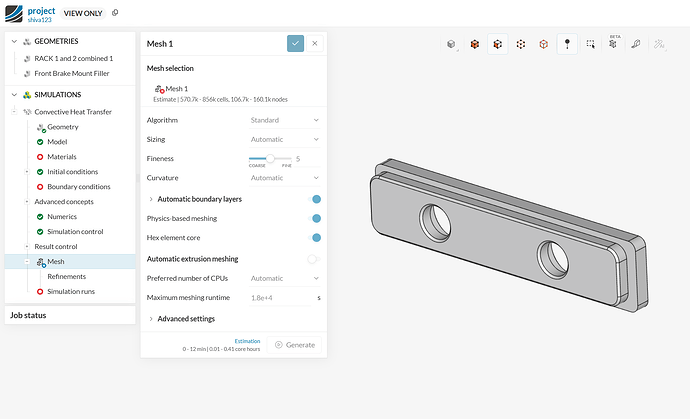Viewport: 690px width, 419px height.
Task: Open the BETA exploded view tool
Action: coord(613,44)
